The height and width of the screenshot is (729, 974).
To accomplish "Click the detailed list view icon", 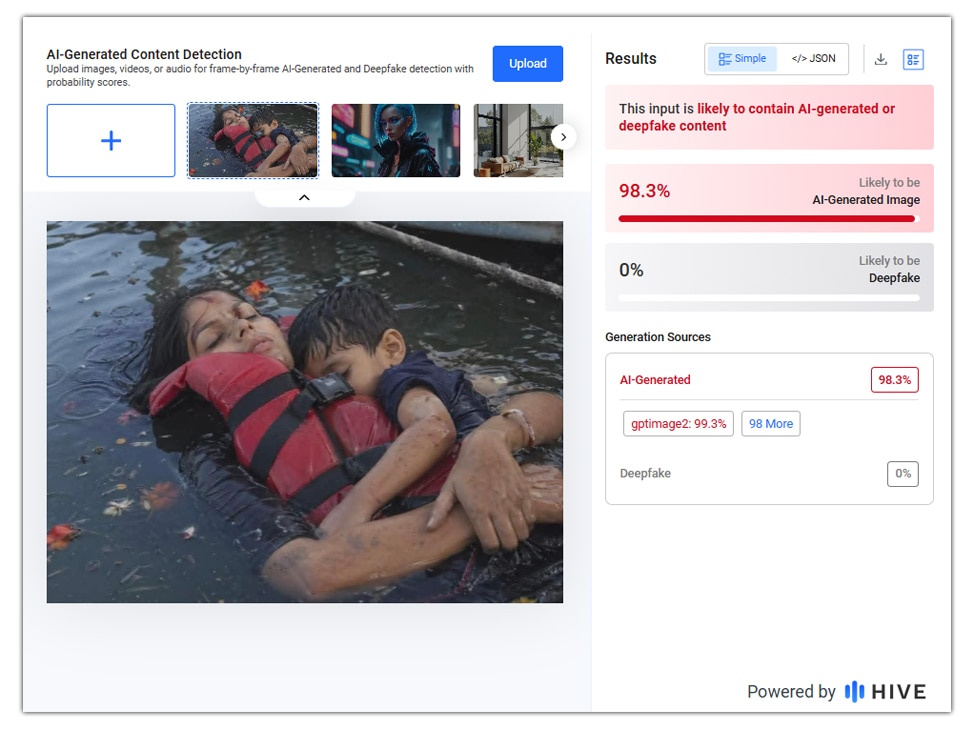I will coord(913,60).
